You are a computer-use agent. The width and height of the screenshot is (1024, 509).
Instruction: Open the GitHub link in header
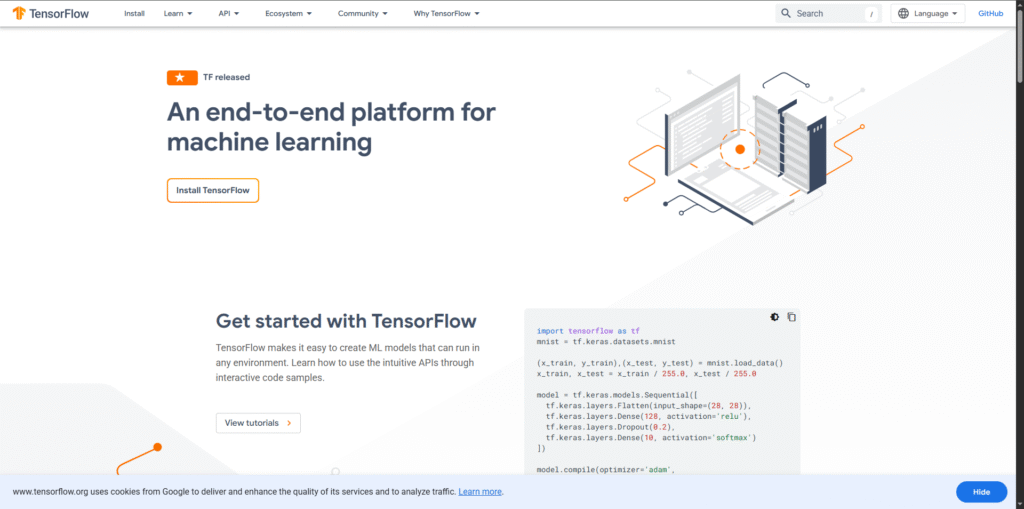click(x=990, y=13)
